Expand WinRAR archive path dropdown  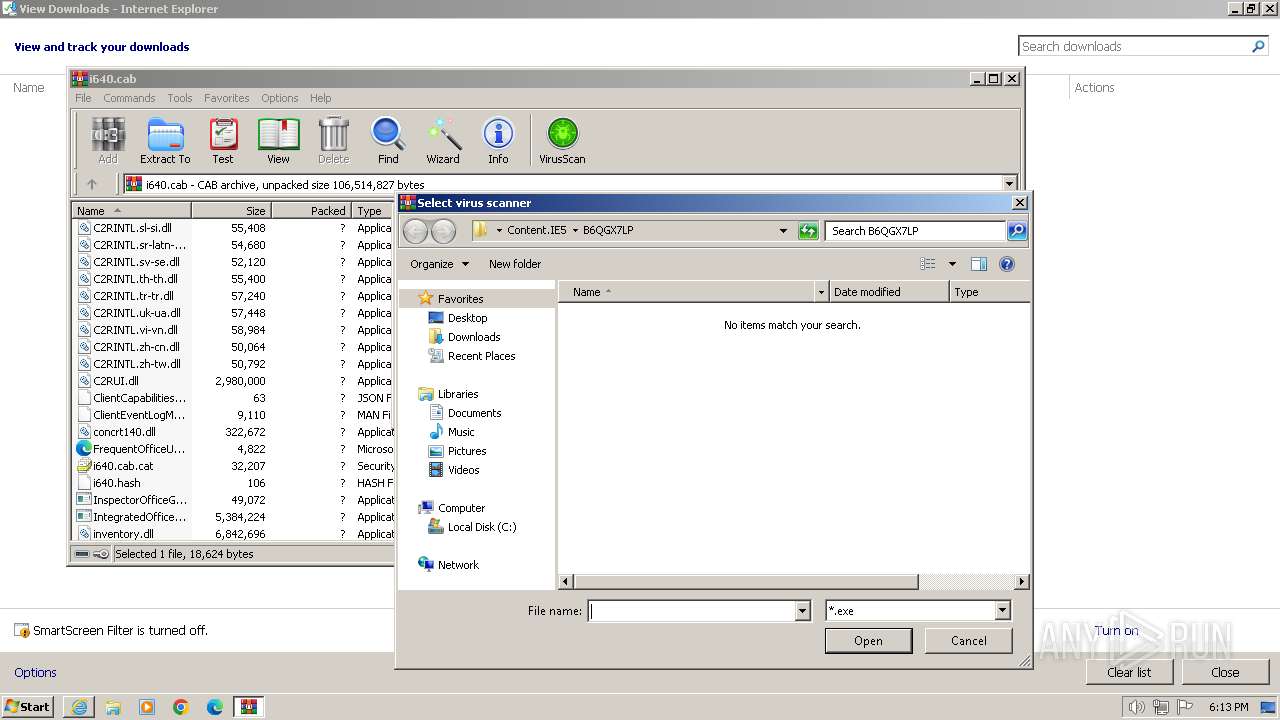pos(1009,184)
